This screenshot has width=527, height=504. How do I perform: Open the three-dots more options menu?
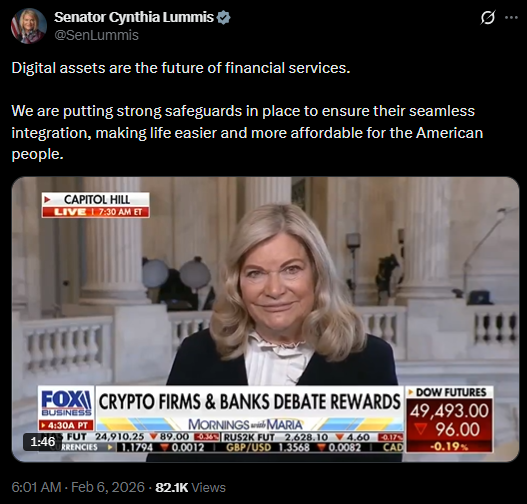coord(511,17)
